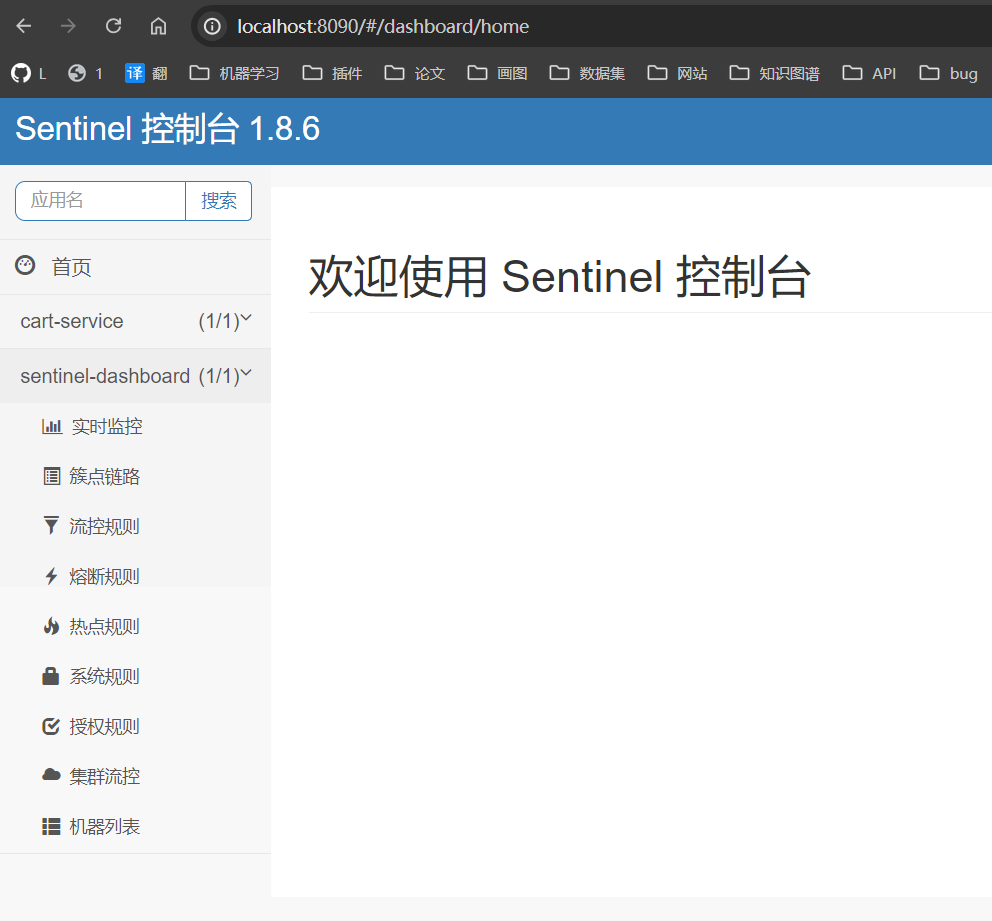The width and height of the screenshot is (992, 921).
Task: Click the (1/1) count beside sentinel-dashboard
Action: click(x=219, y=376)
